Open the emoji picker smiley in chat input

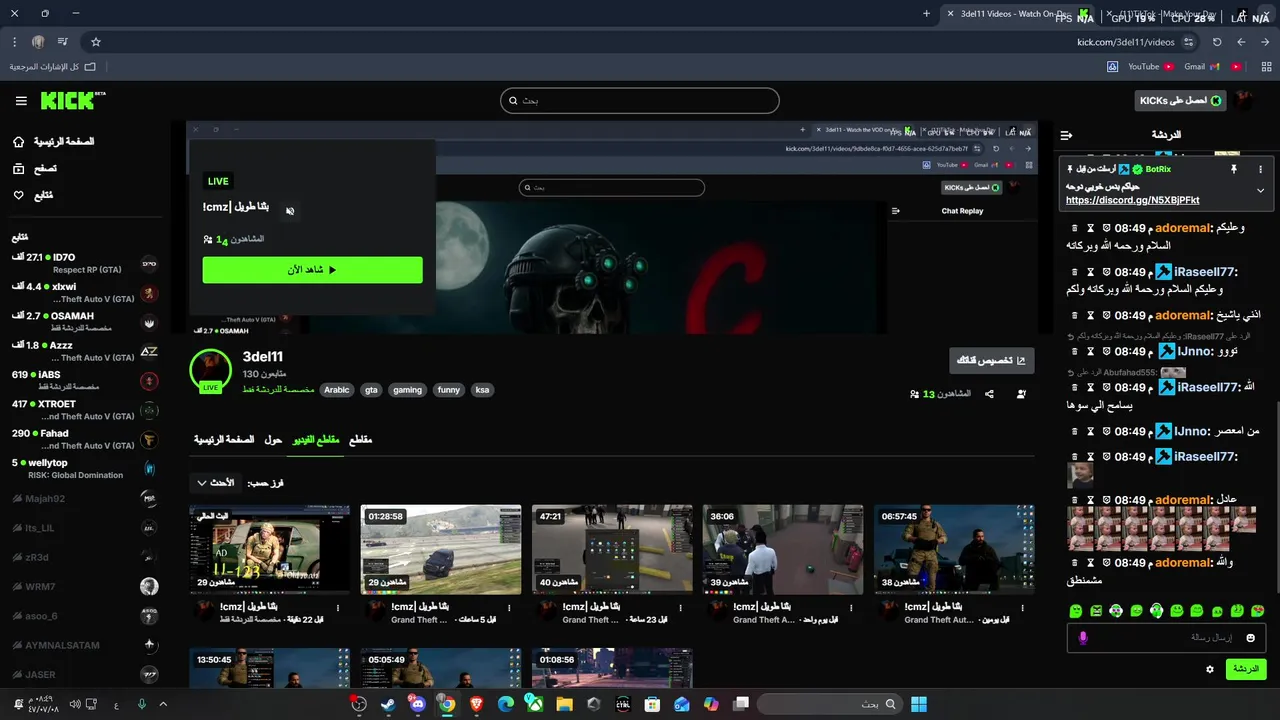point(1250,638)
